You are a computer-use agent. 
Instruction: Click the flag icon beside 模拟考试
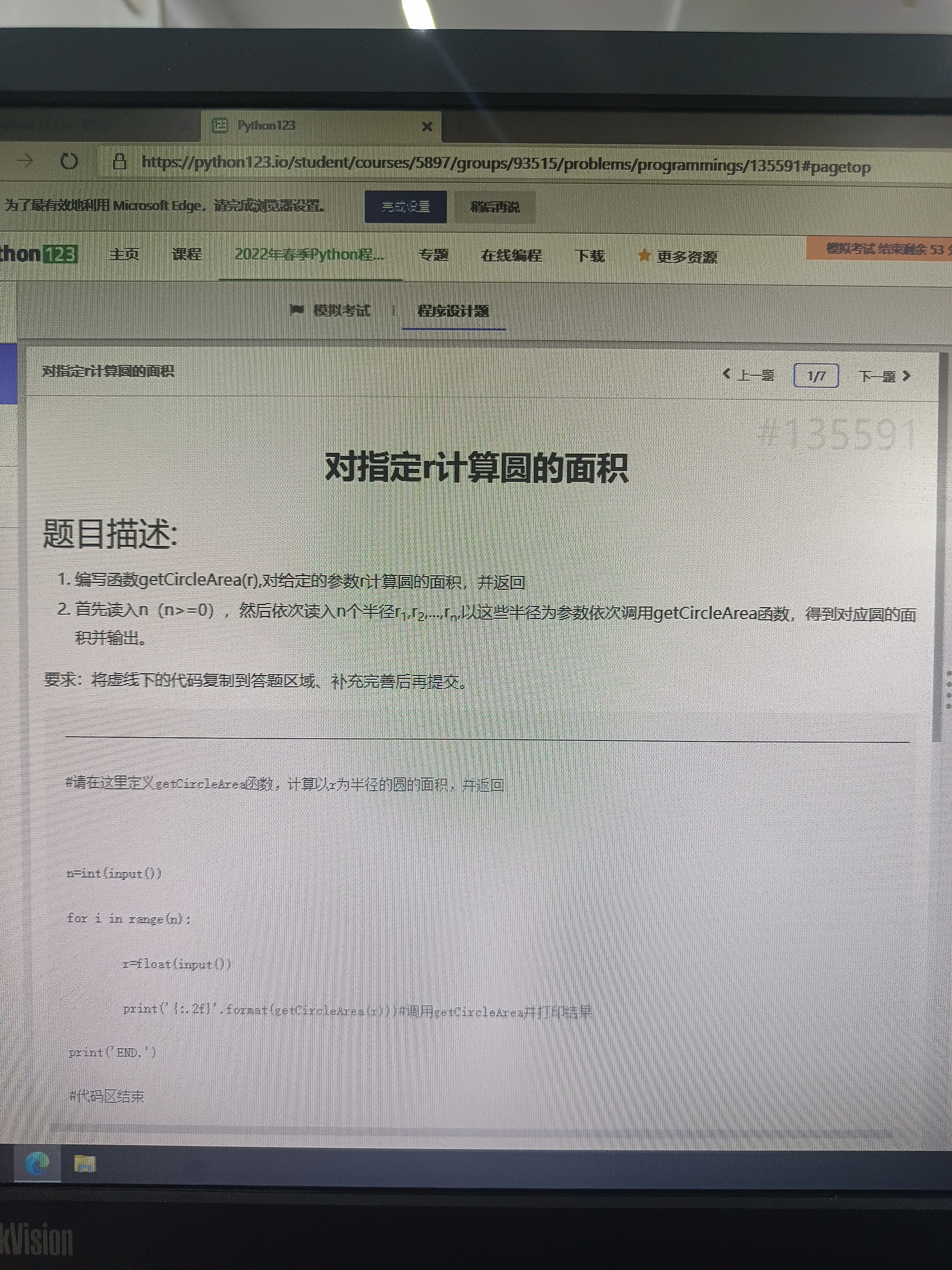click(x=297, y=310)
